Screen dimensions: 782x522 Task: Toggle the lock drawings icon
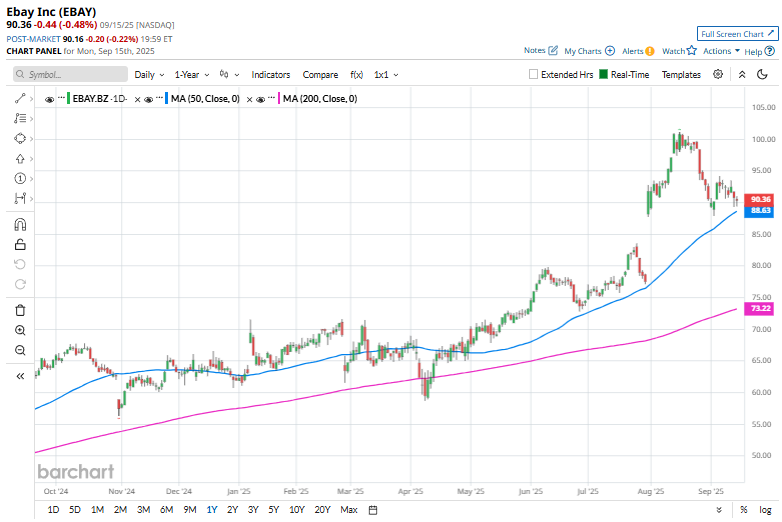(20, 244)
